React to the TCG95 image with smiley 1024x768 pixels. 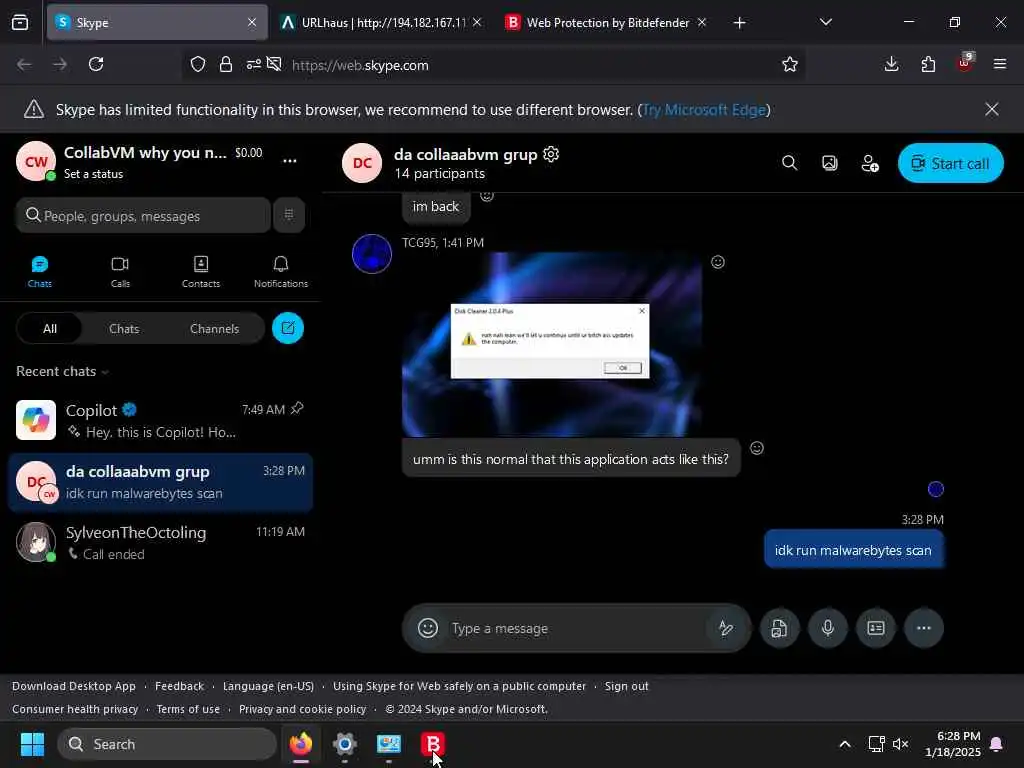coord(718,262)
